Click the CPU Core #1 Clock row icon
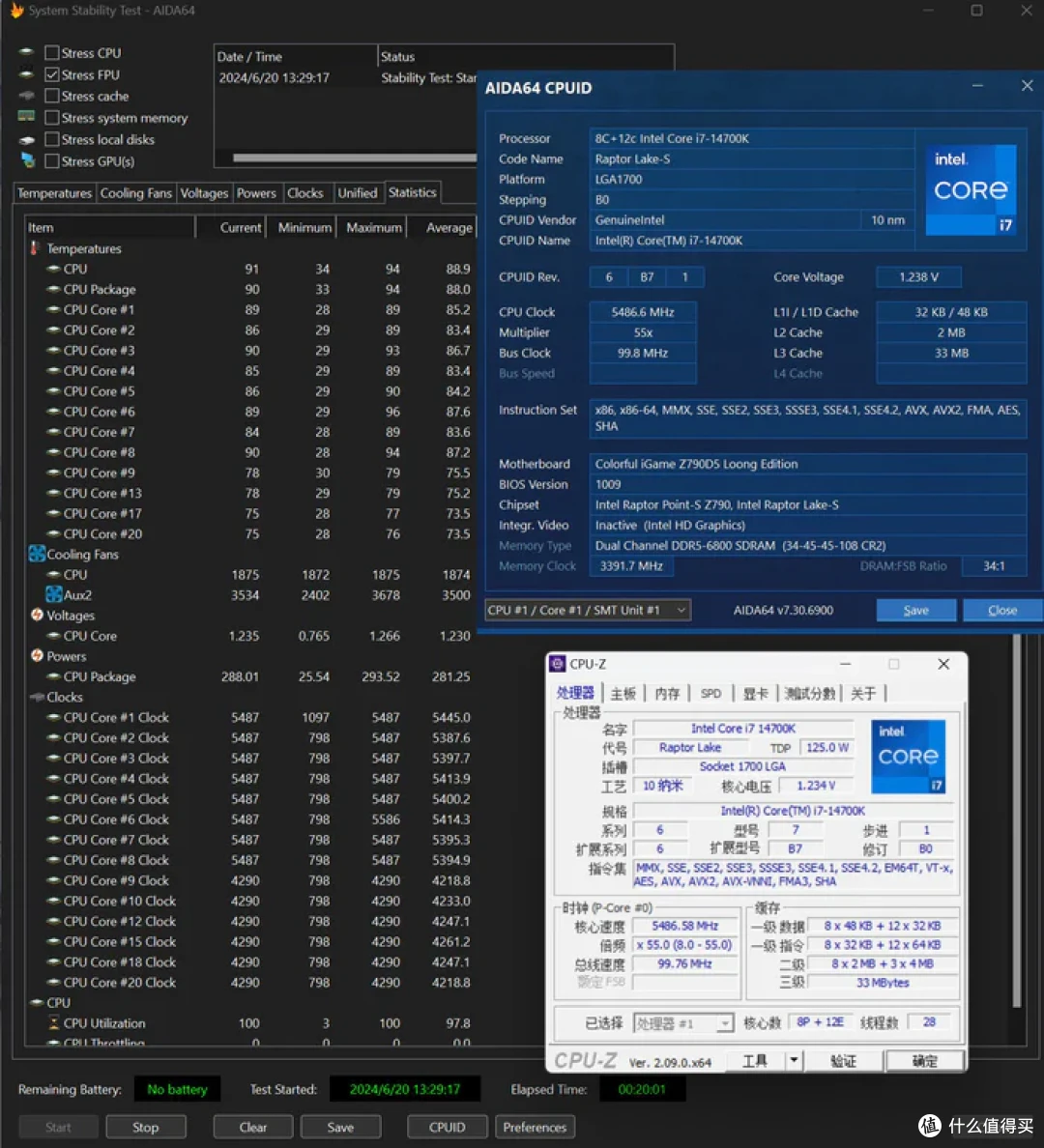Image resolution: width=1044 pixels, height=1148 pixels. pyautogui.click(x=53, y=717)
